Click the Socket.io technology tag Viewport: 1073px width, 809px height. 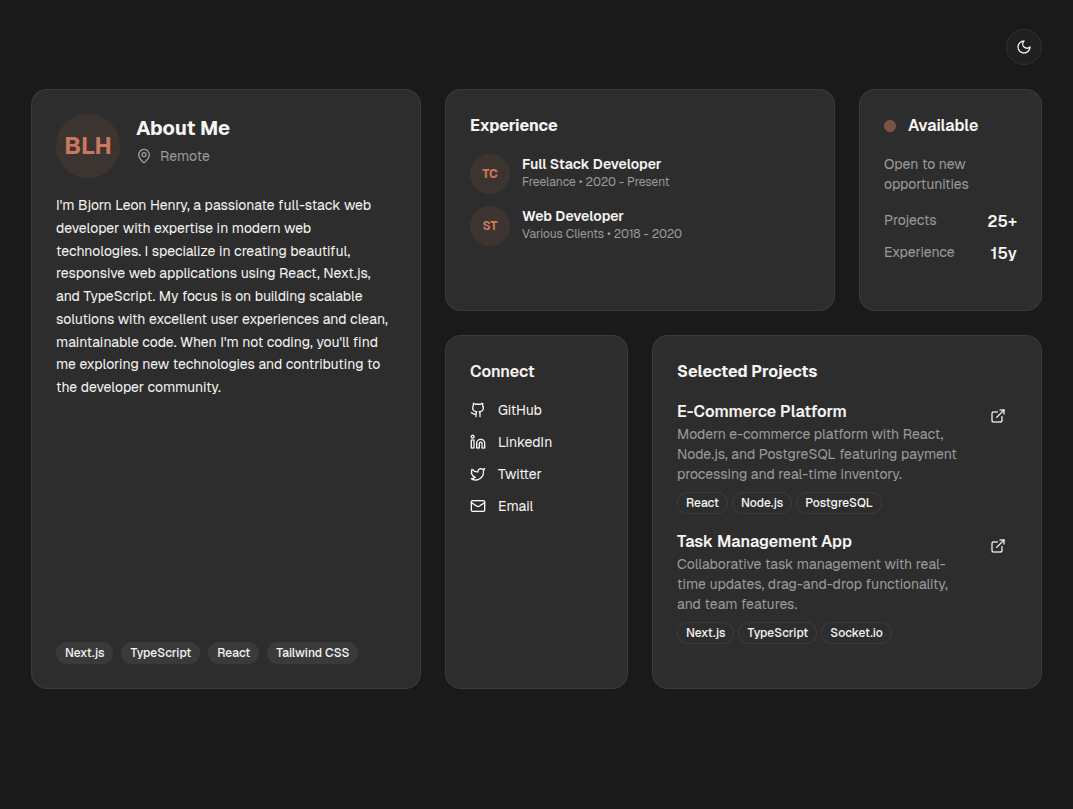(856, 633)
